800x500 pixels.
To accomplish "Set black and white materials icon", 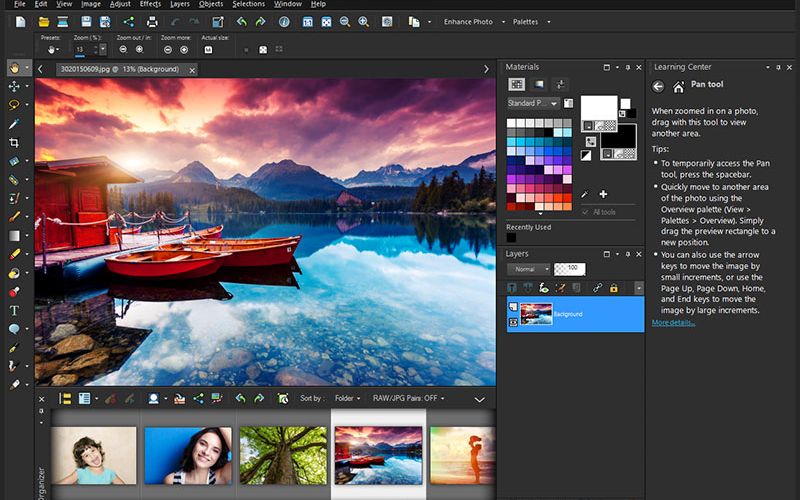I will [x=586, y=156].
